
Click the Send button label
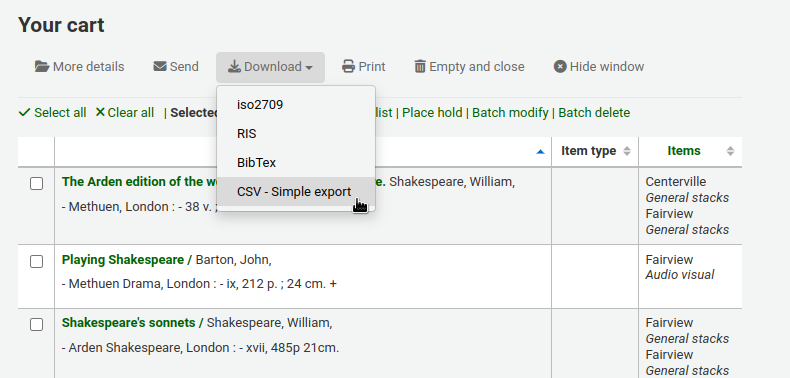coord(184,67)
